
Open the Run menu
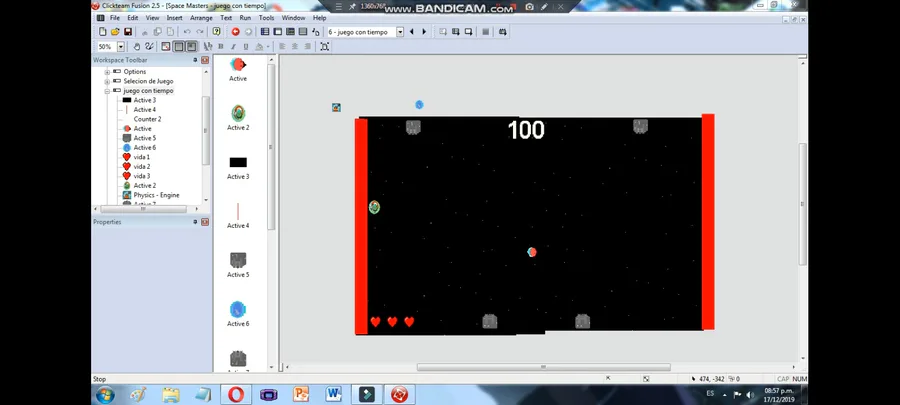[245, 18]
